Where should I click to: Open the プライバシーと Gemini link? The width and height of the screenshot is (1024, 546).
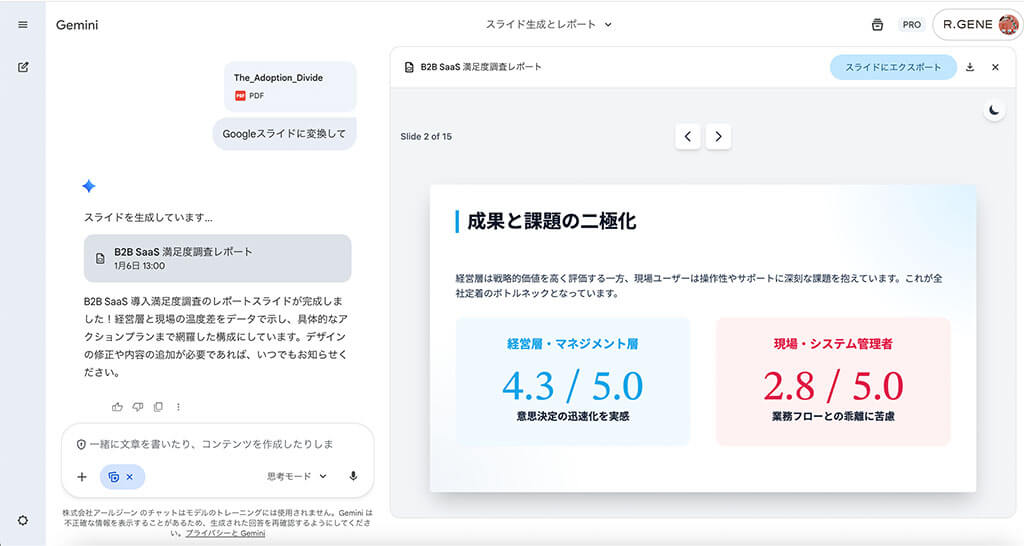tap(225, 533)
